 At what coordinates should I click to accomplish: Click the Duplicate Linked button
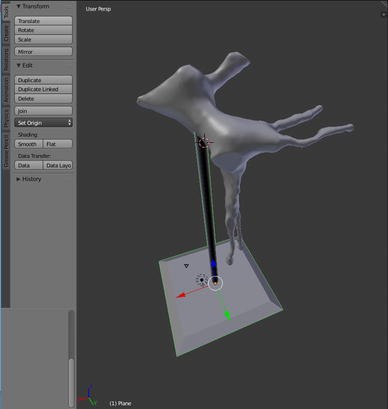(x=43, y=89)
